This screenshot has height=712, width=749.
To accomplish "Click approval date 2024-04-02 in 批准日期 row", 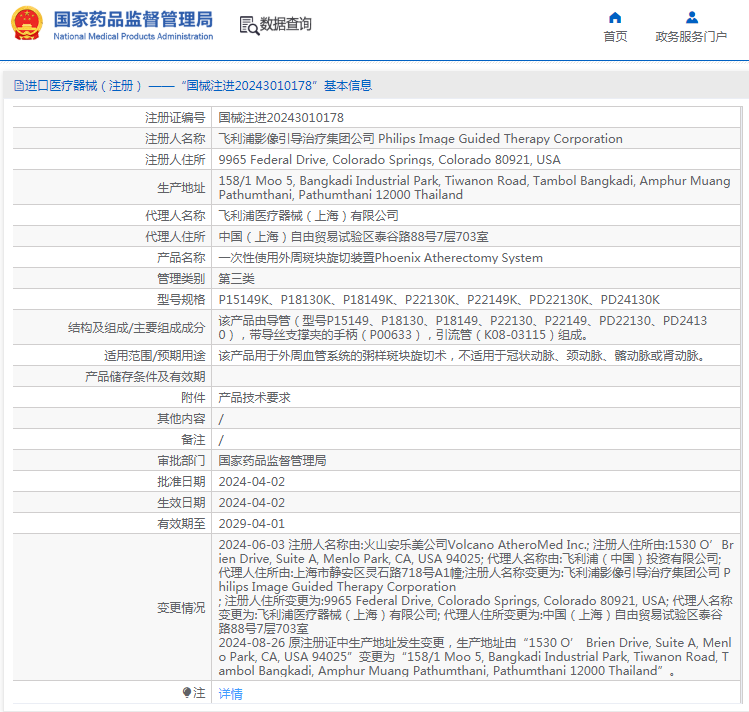I will [x=252, y=482].
